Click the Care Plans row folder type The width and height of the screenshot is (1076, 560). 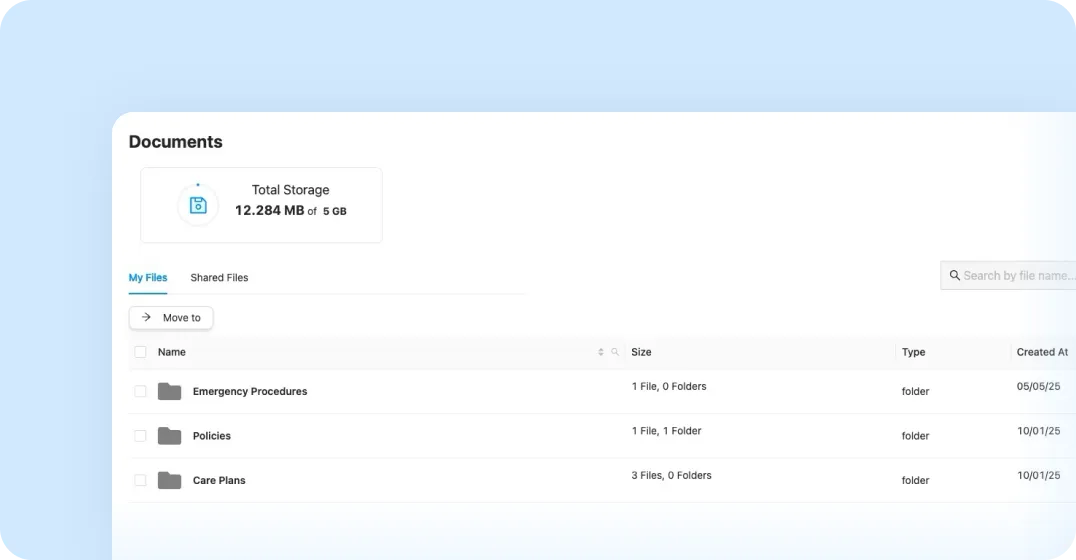coord(915,480)
